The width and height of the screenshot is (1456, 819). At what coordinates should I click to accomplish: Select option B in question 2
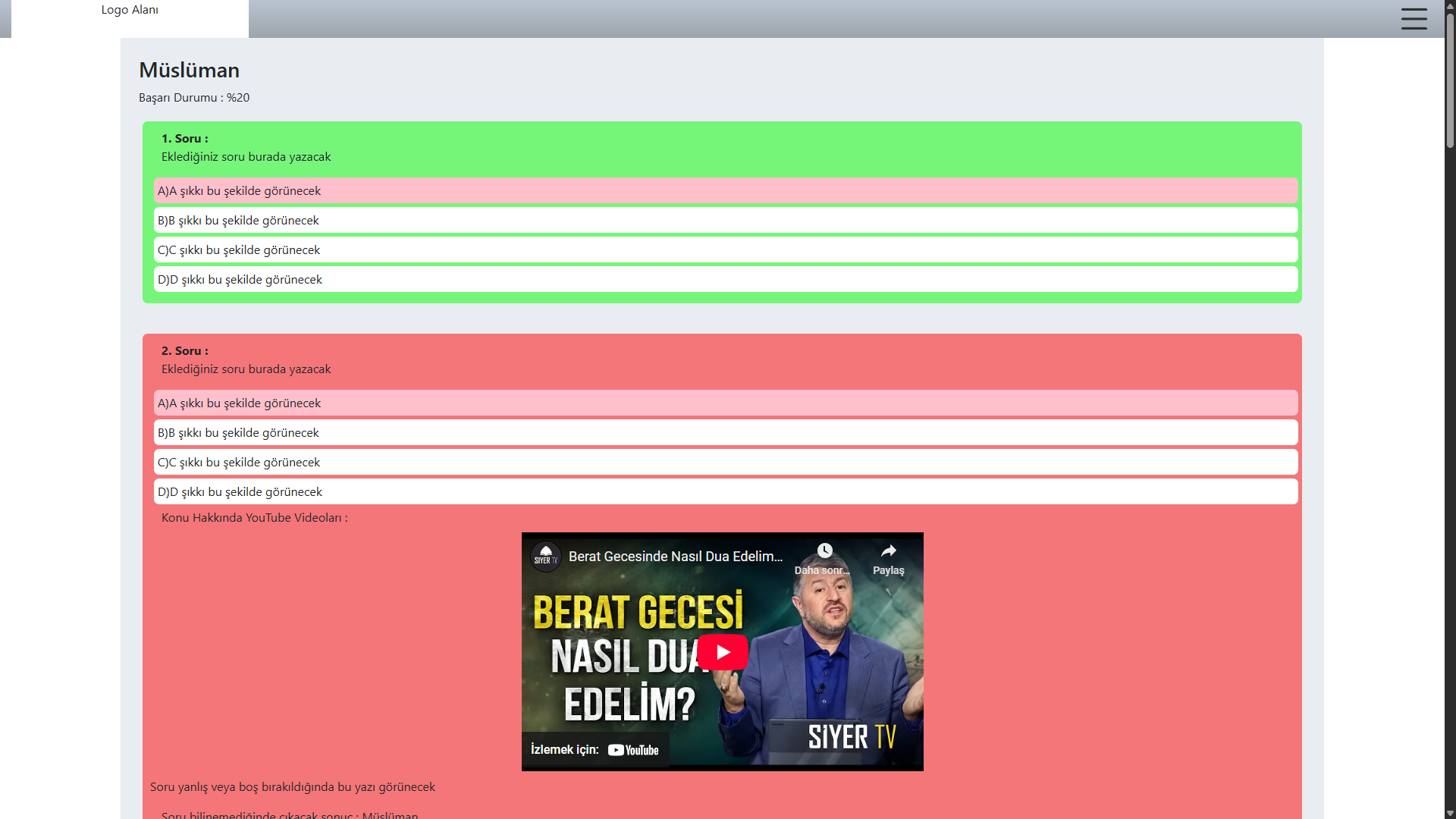[725, 432]
